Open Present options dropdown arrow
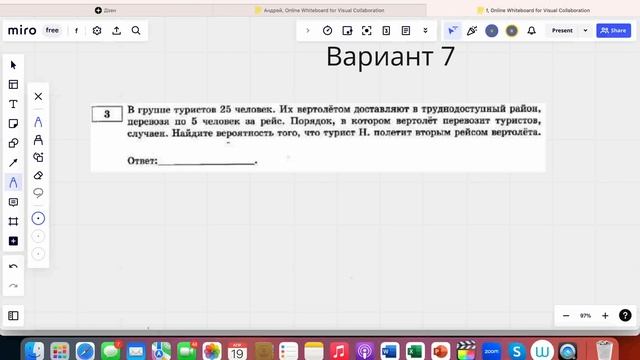Viewport: 640px width, 360px height. click(586, 31)
